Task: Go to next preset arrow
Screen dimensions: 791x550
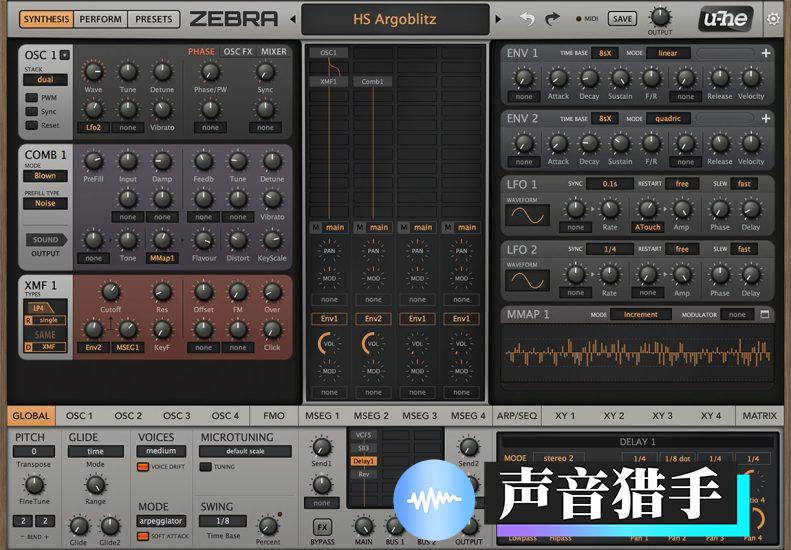Action: [498, 19]
